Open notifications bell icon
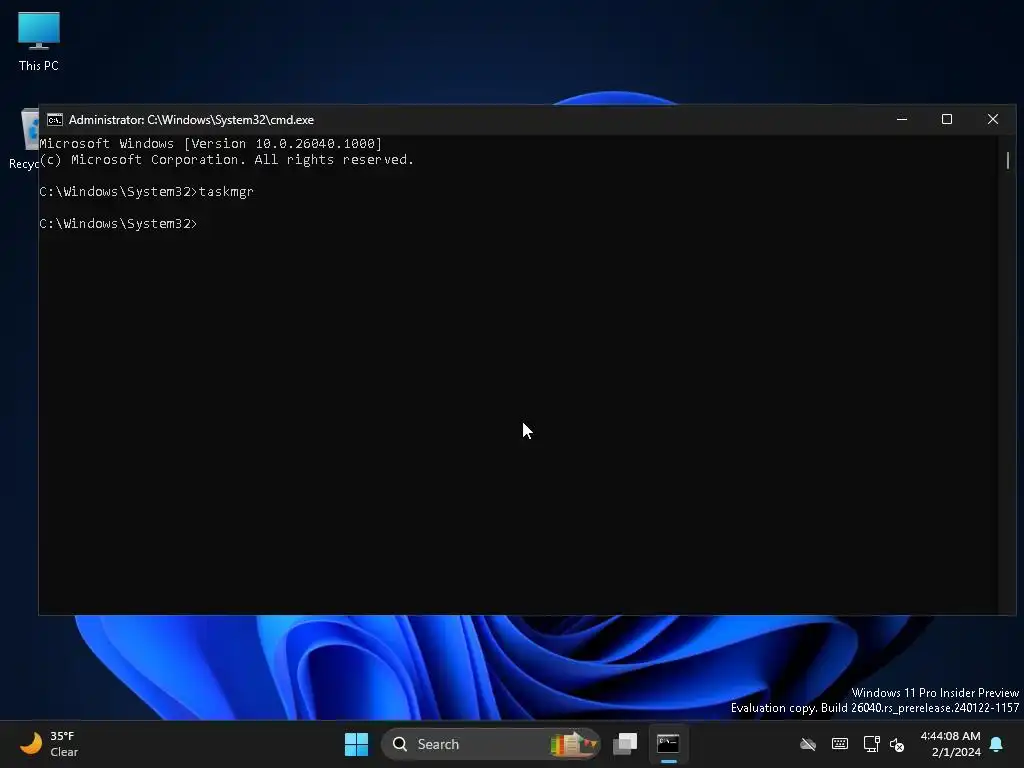 click(x=997, y=744)
